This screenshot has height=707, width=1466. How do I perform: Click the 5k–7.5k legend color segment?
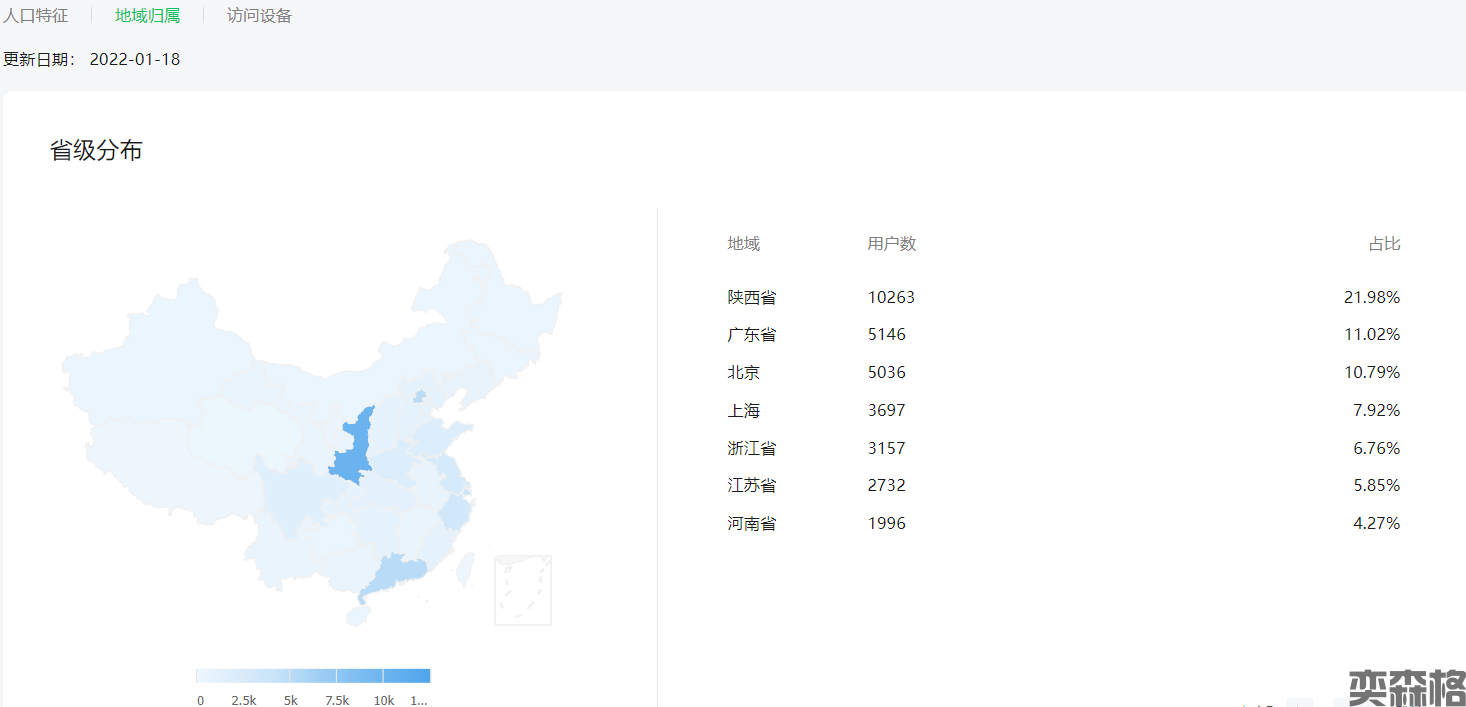(313, 676)
